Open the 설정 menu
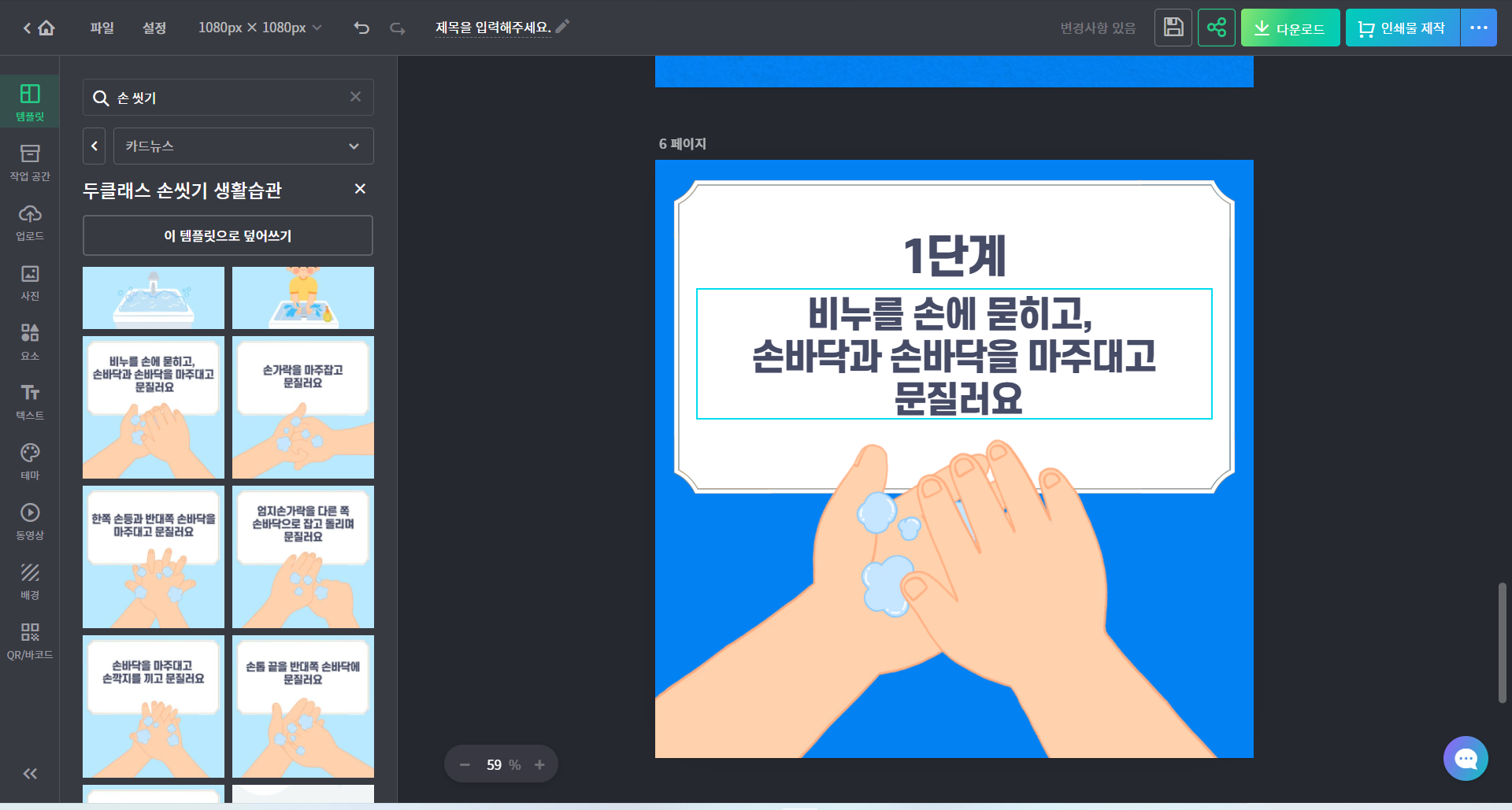1512x810 pixels. point(154,28)
